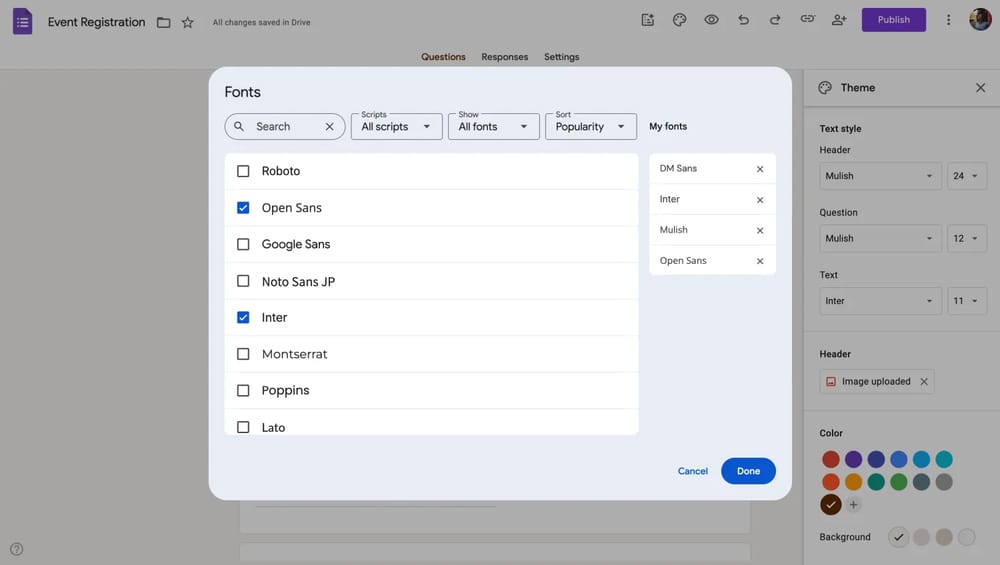Click the redo arrow icon
1000x565 pixels.
pos(775,20)
